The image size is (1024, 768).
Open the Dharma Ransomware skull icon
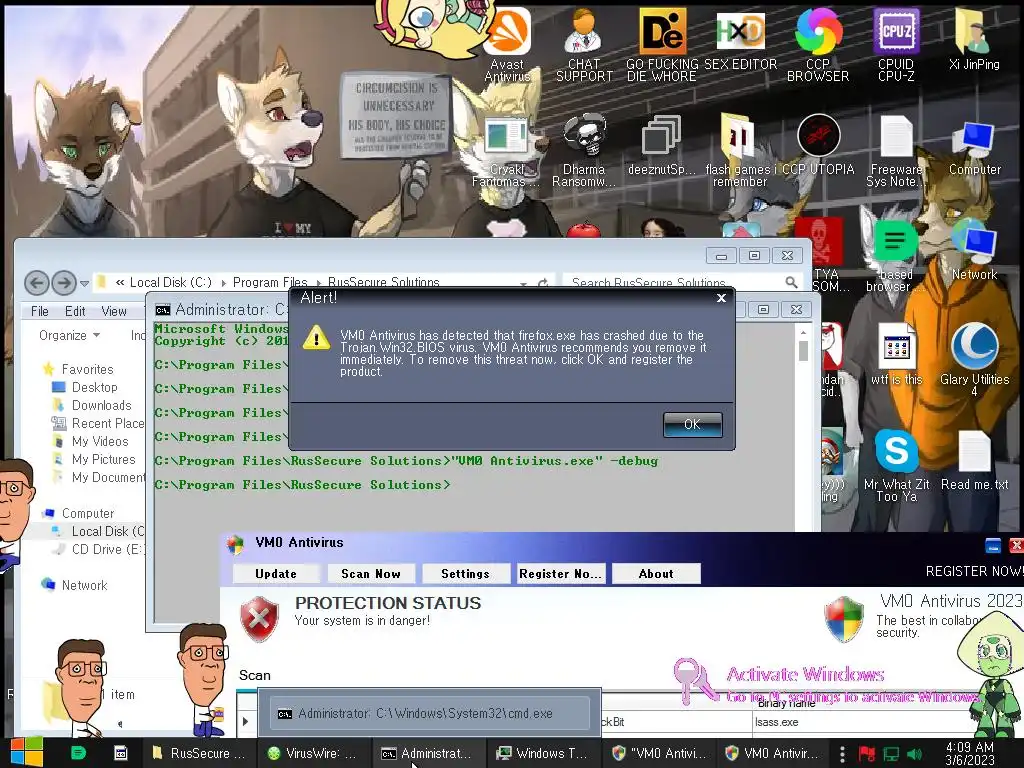(x=584, y=150)
